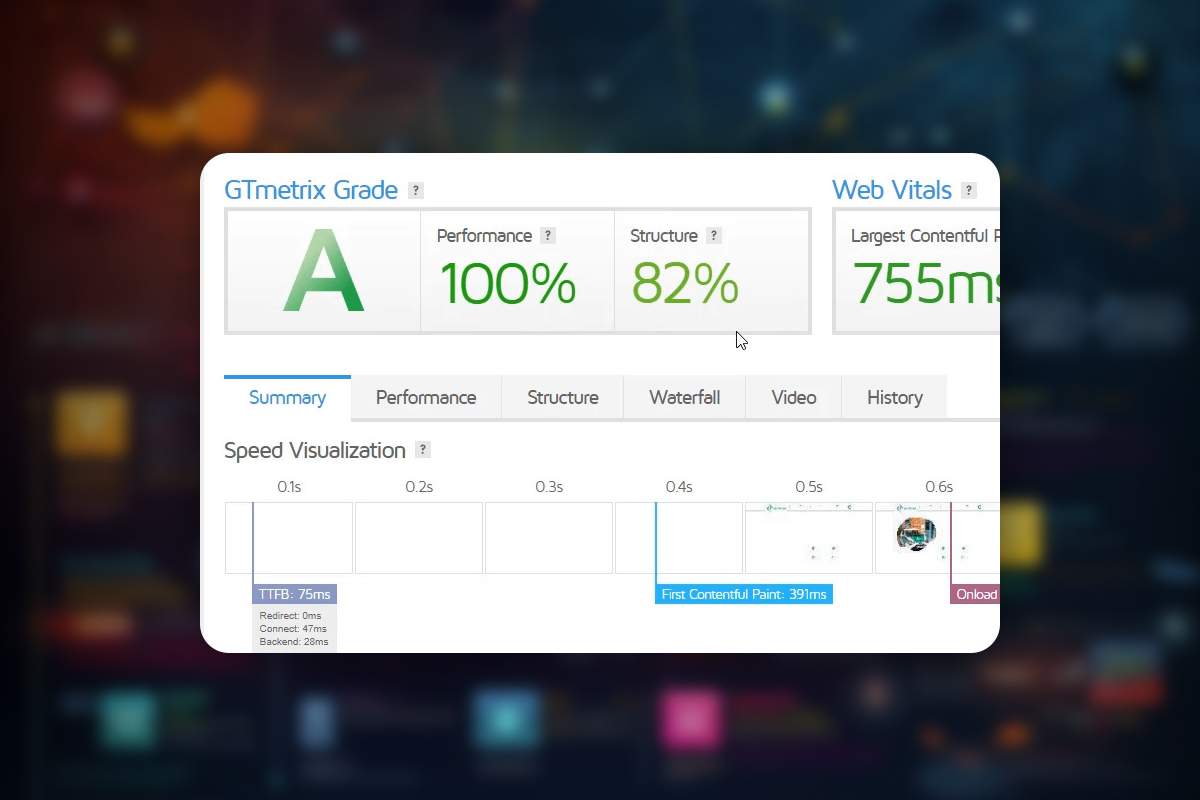Switch to the Performance tab
Image resolution: width=1200 pixels, height=800 pixels.
coord(426,397)
